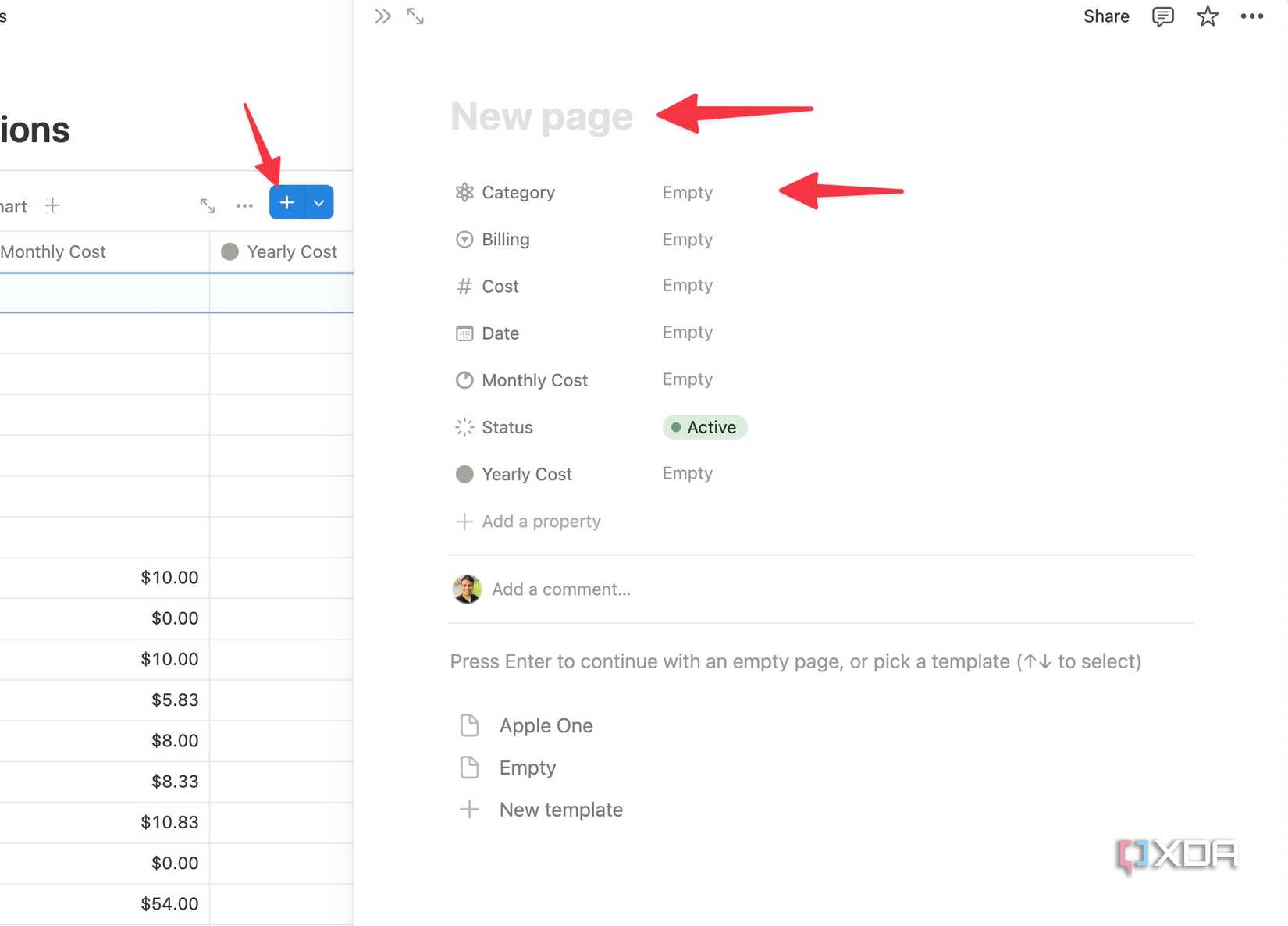The height and width of the screenshot is (926, 1288).
Task: Favorite this page using the star icon
Action: (x=1207, y=16)
